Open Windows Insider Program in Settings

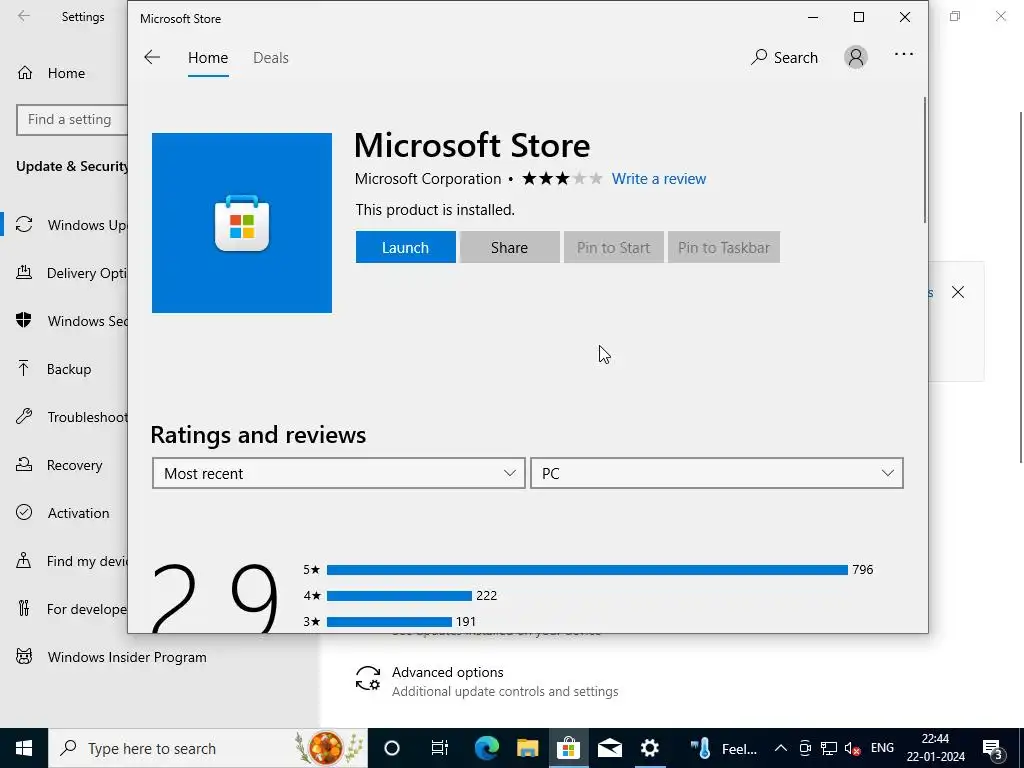[111, 657]
